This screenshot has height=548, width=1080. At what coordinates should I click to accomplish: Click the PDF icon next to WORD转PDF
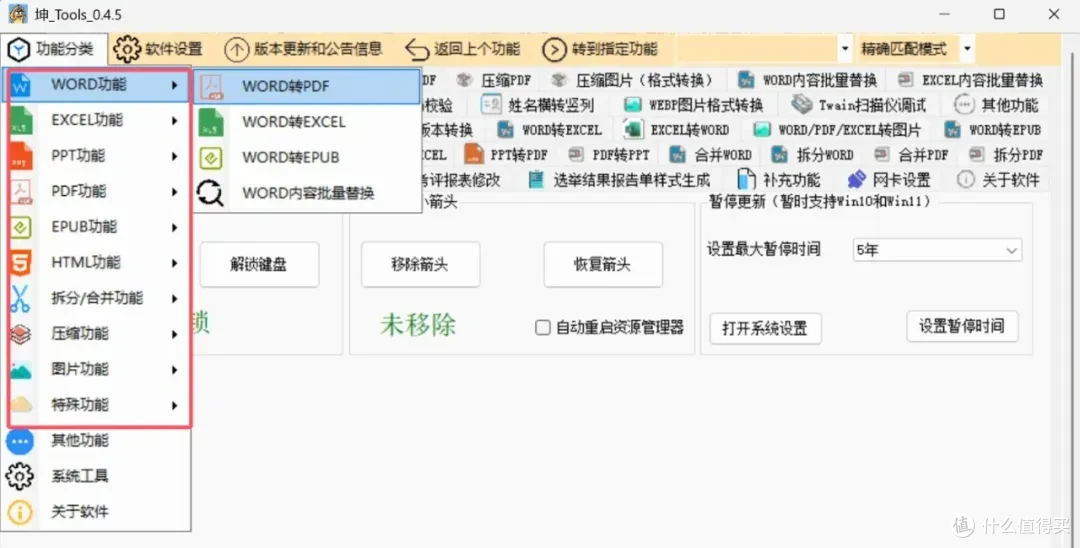[x=211, y=87]
